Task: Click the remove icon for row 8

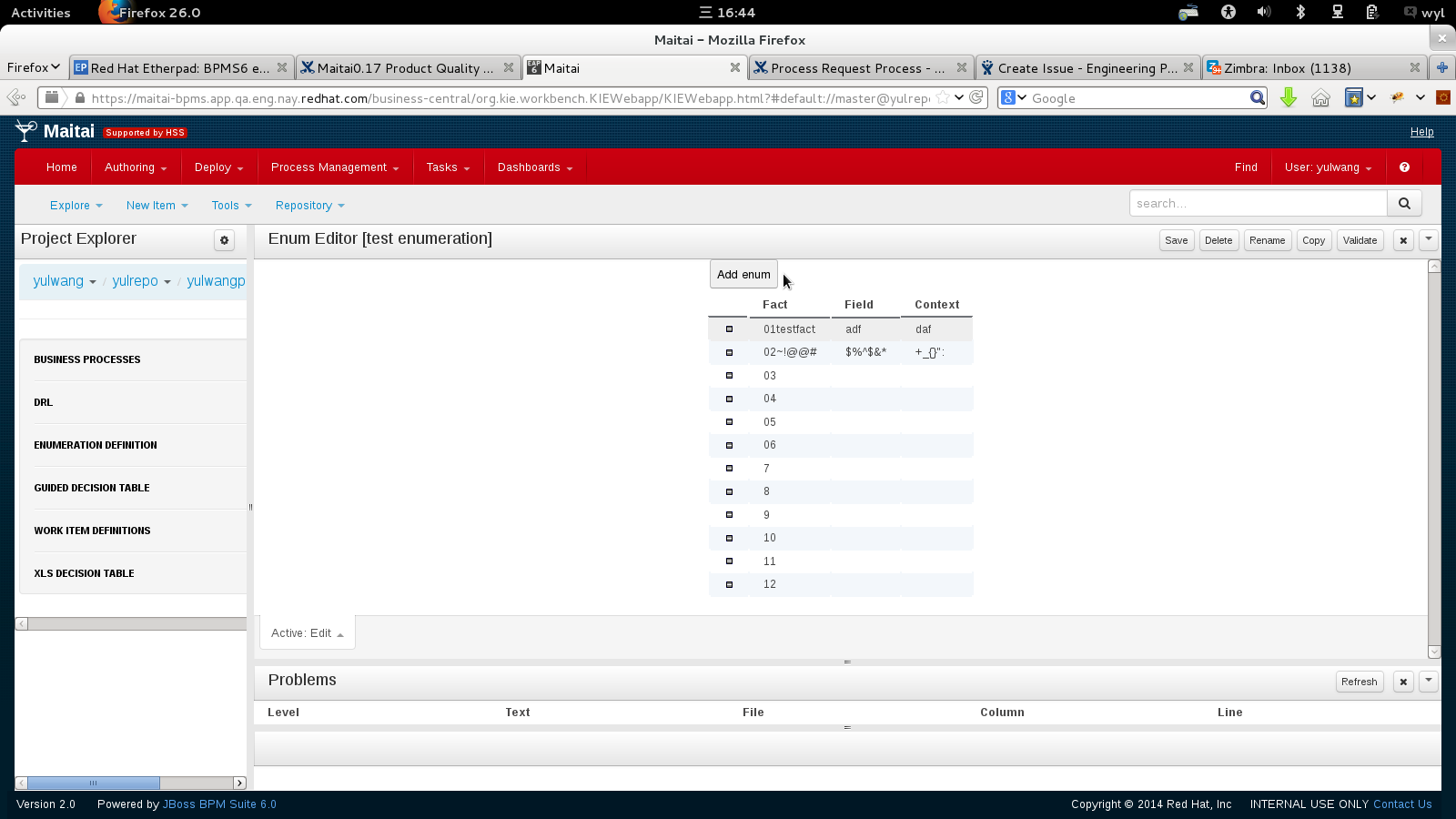Action: coord(729,491)
